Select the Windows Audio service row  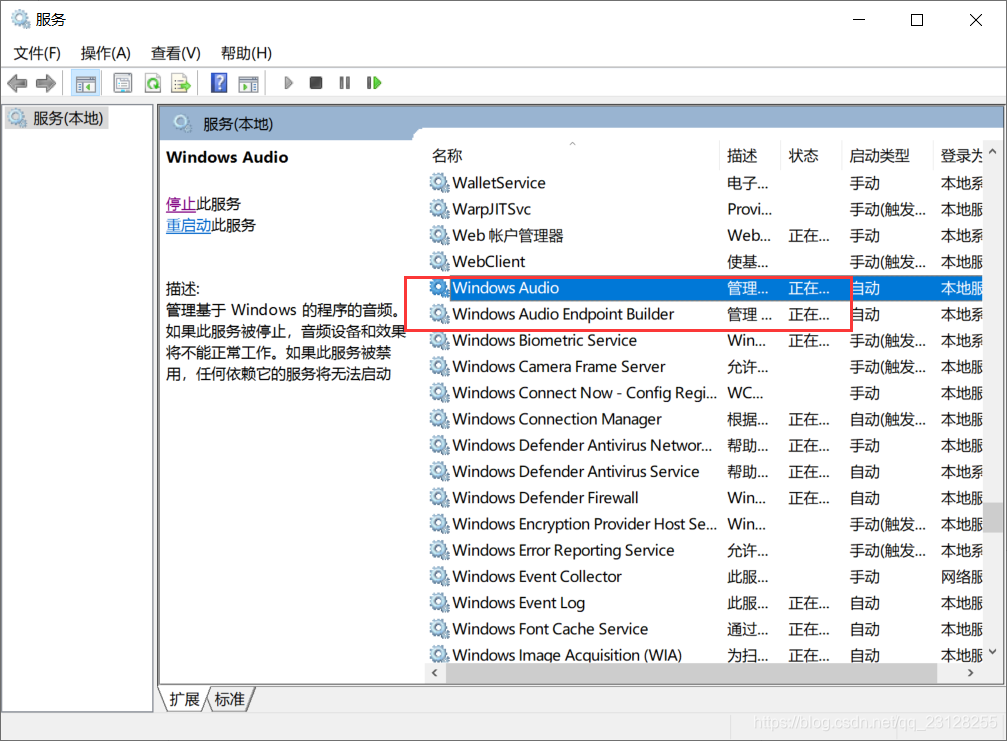(705, 288)
